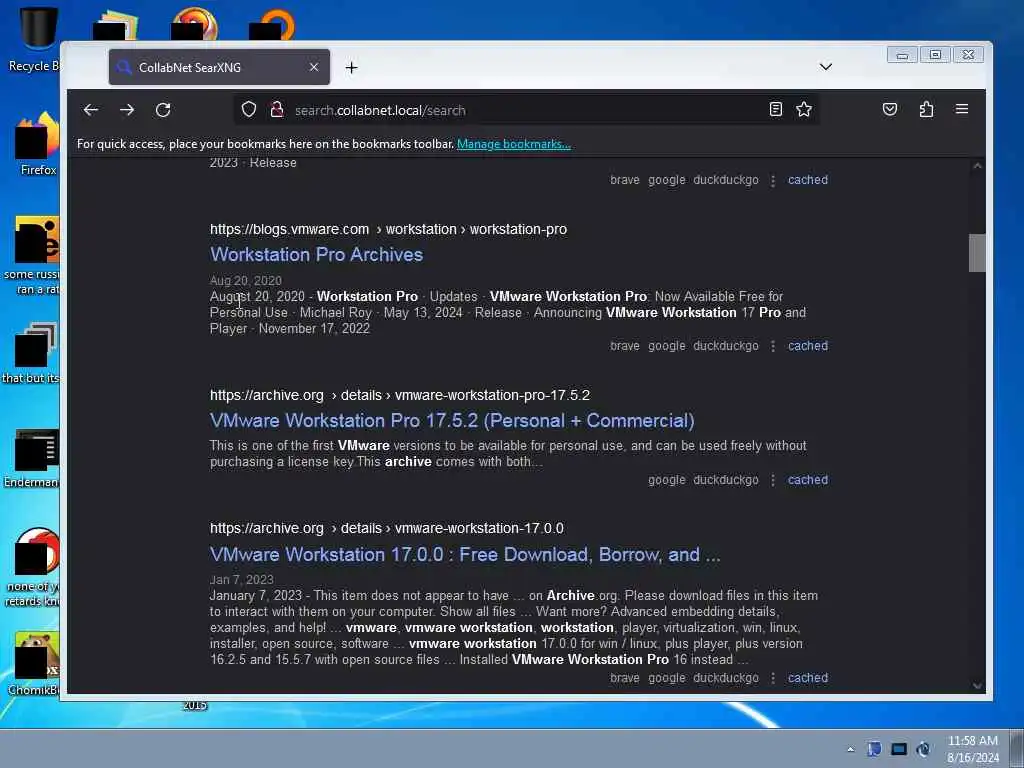Toggle reader view icon in the address bar
This screenshot has height=768, width=1024.
pyautogui.click(x=776, y=109)
